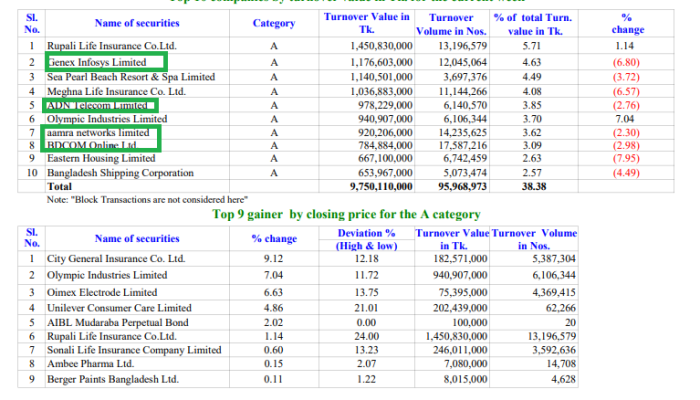Screen dimensions: 700x400
Task: Click the Deviation % (High & low) header
Action: click(367, 239)
